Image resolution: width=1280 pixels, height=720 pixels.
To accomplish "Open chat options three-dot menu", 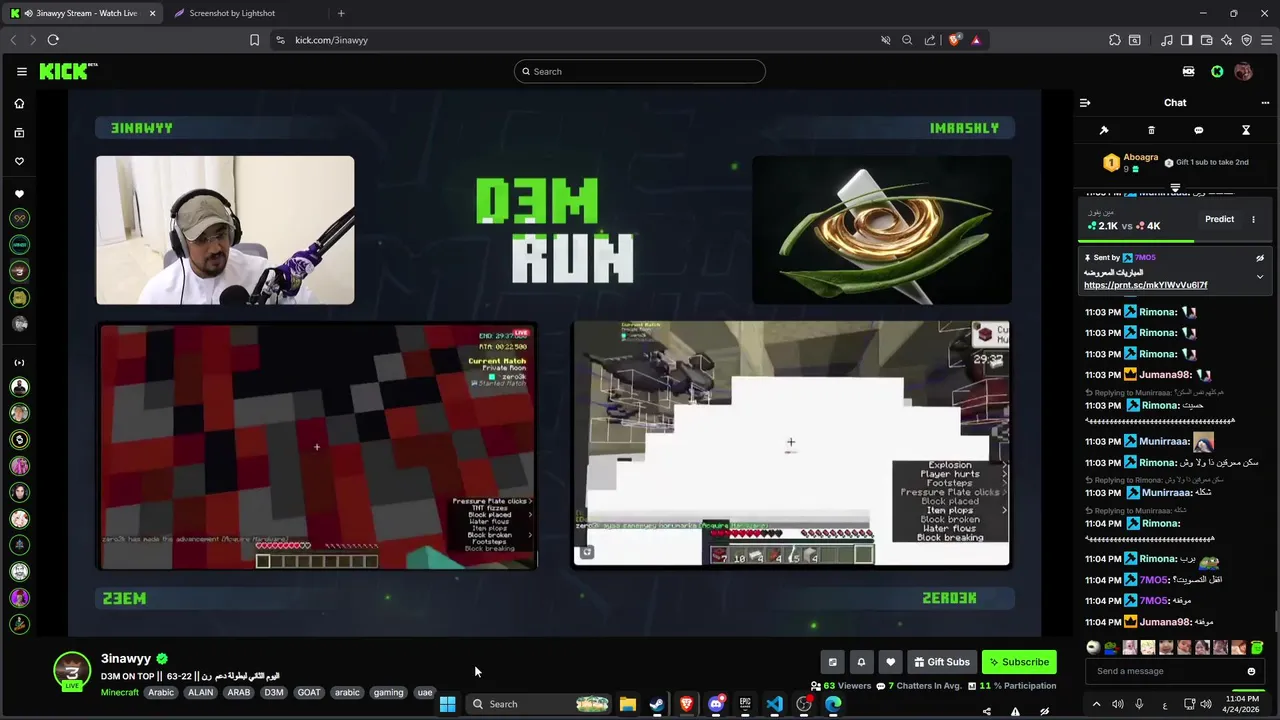I will point(1265,102).
